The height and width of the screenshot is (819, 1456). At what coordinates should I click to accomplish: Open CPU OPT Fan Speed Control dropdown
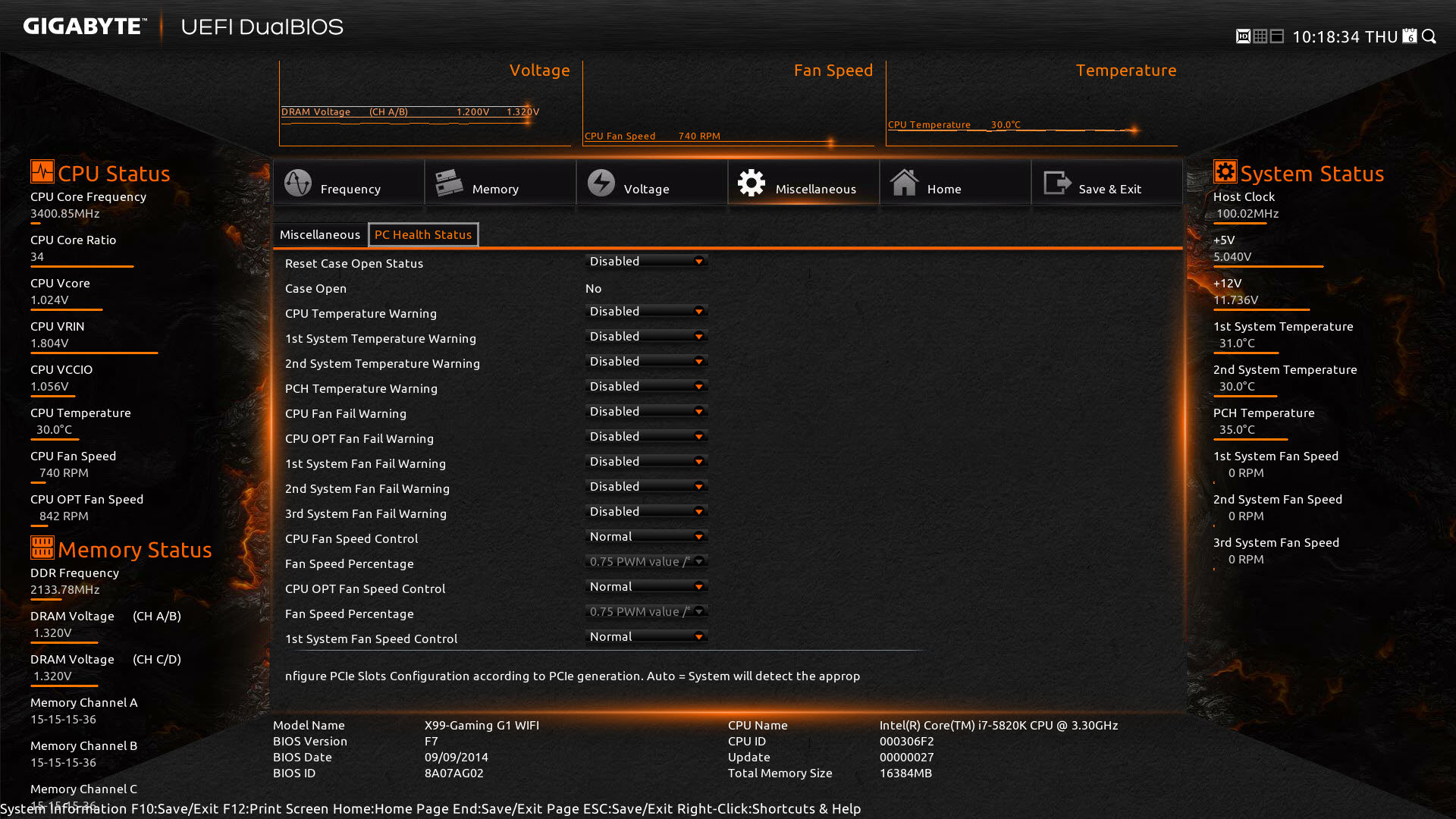pos(647,587)
